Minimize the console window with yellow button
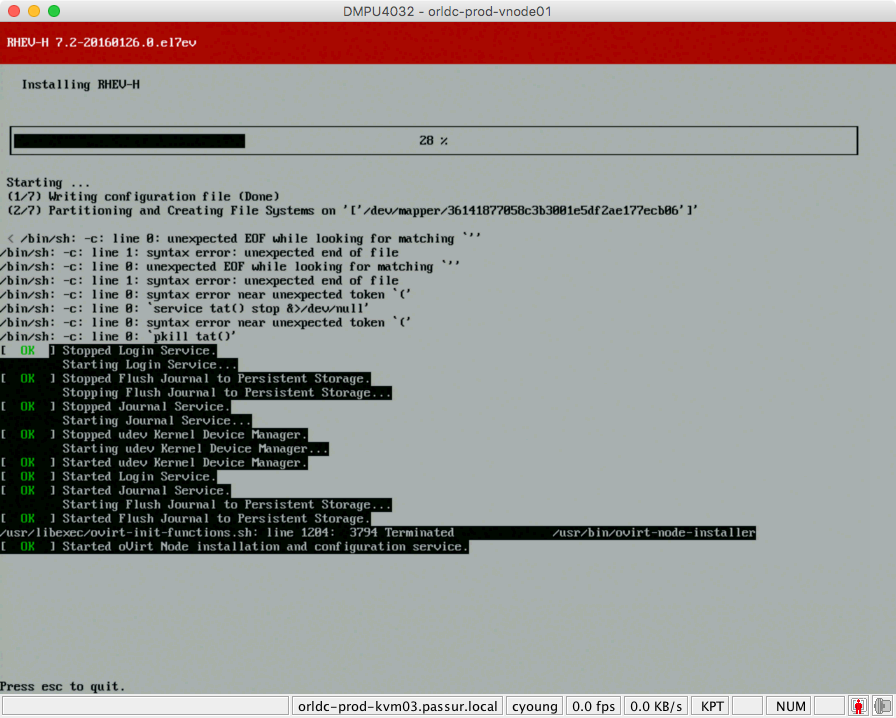The height and width of the screenshot is (718, 896). 34,11
